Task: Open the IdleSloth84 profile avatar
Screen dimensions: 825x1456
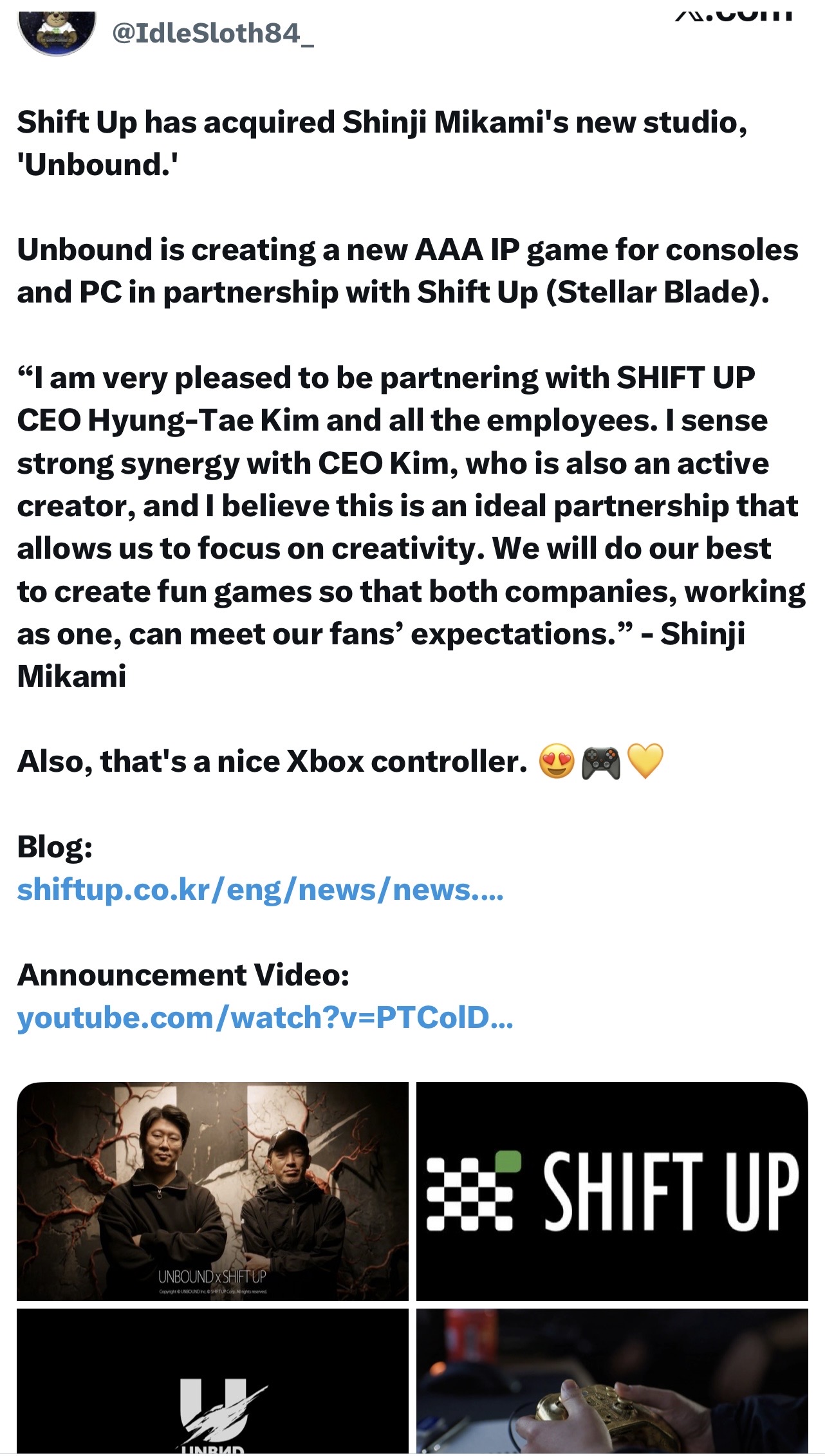Action: [57, 32]
